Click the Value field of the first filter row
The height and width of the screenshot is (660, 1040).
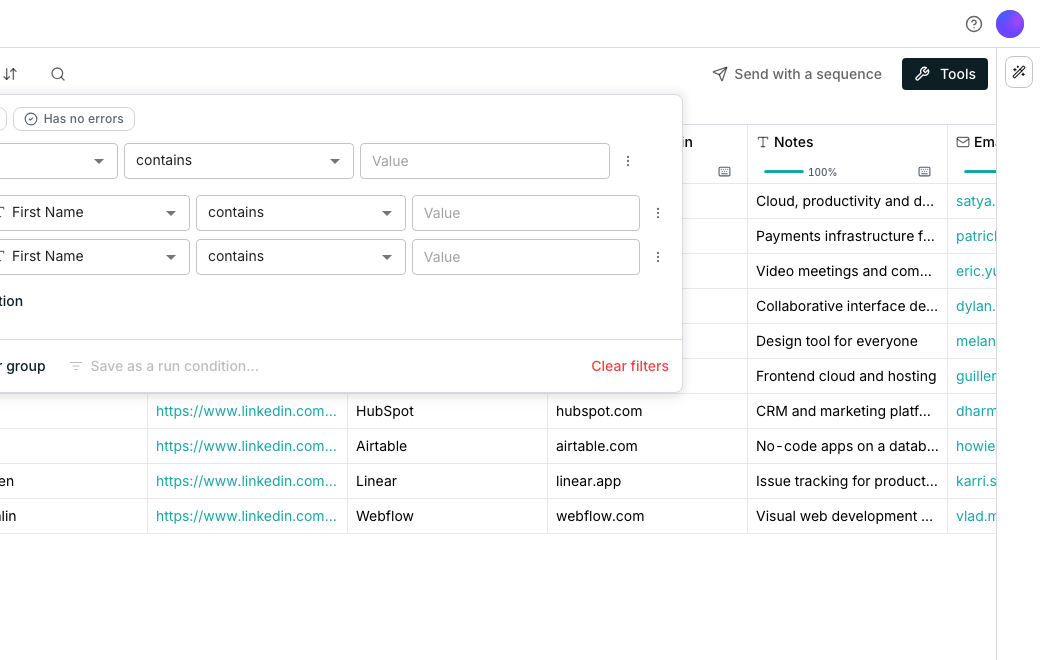click(x=485, y=161)
